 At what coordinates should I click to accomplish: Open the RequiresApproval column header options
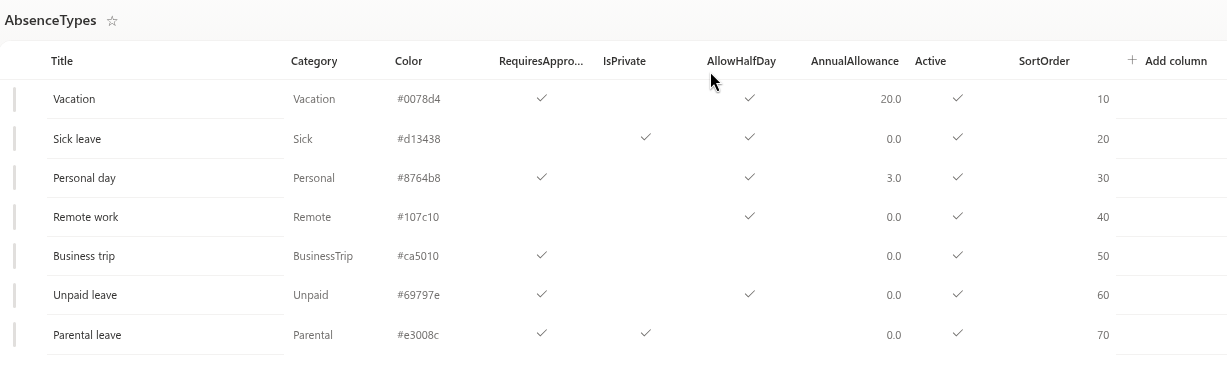541,61
